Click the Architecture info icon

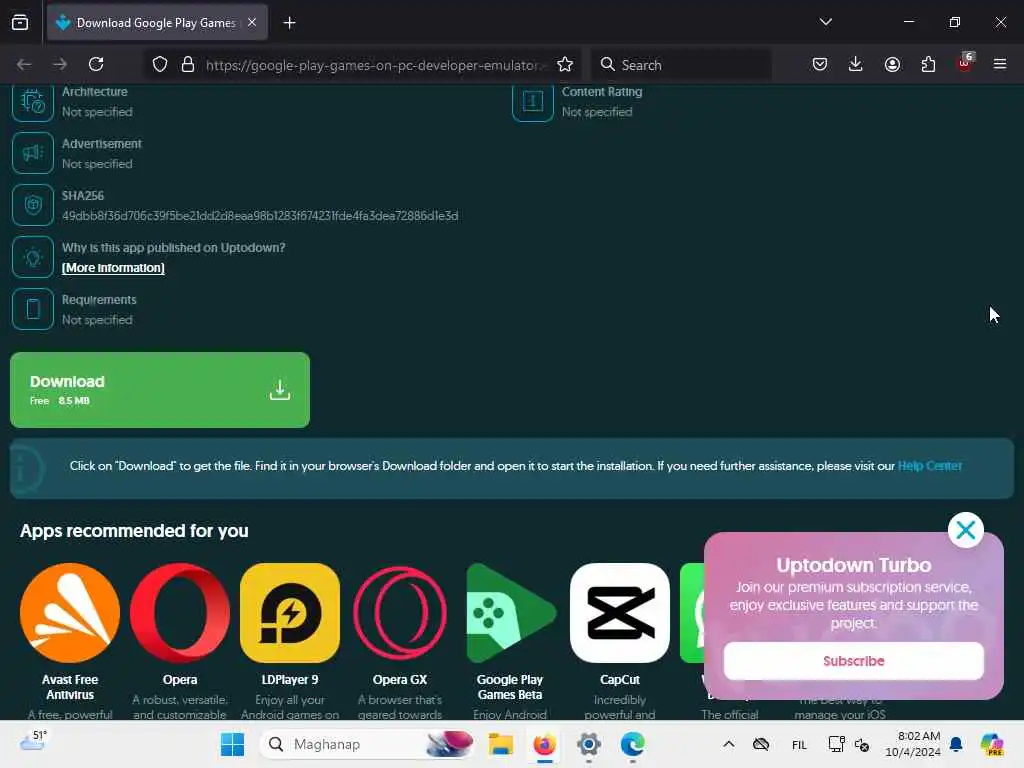33,101
